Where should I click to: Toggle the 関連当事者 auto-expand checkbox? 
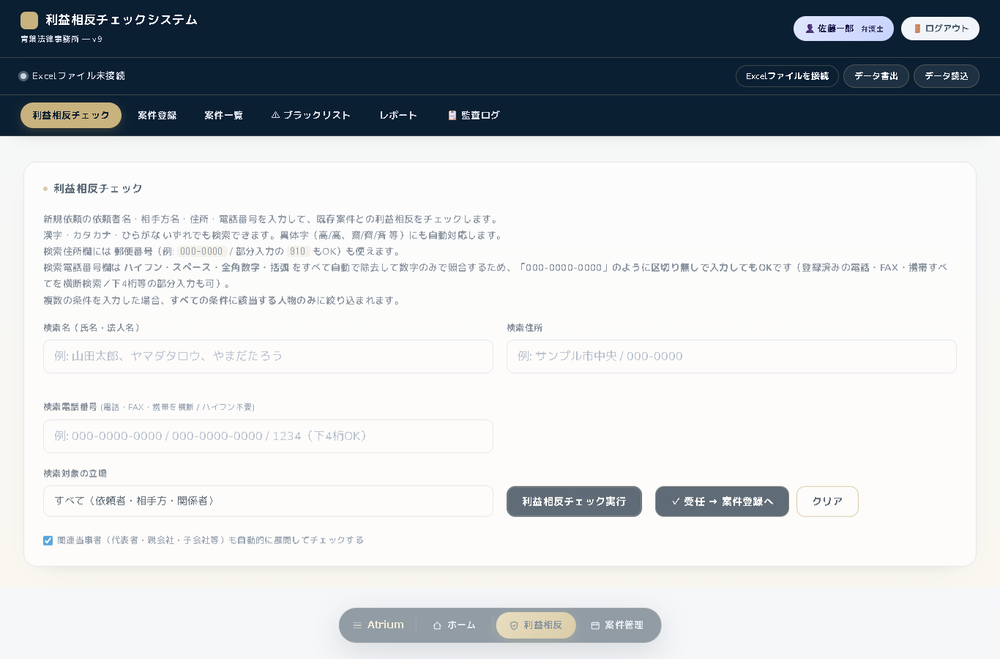pos(48,540)
